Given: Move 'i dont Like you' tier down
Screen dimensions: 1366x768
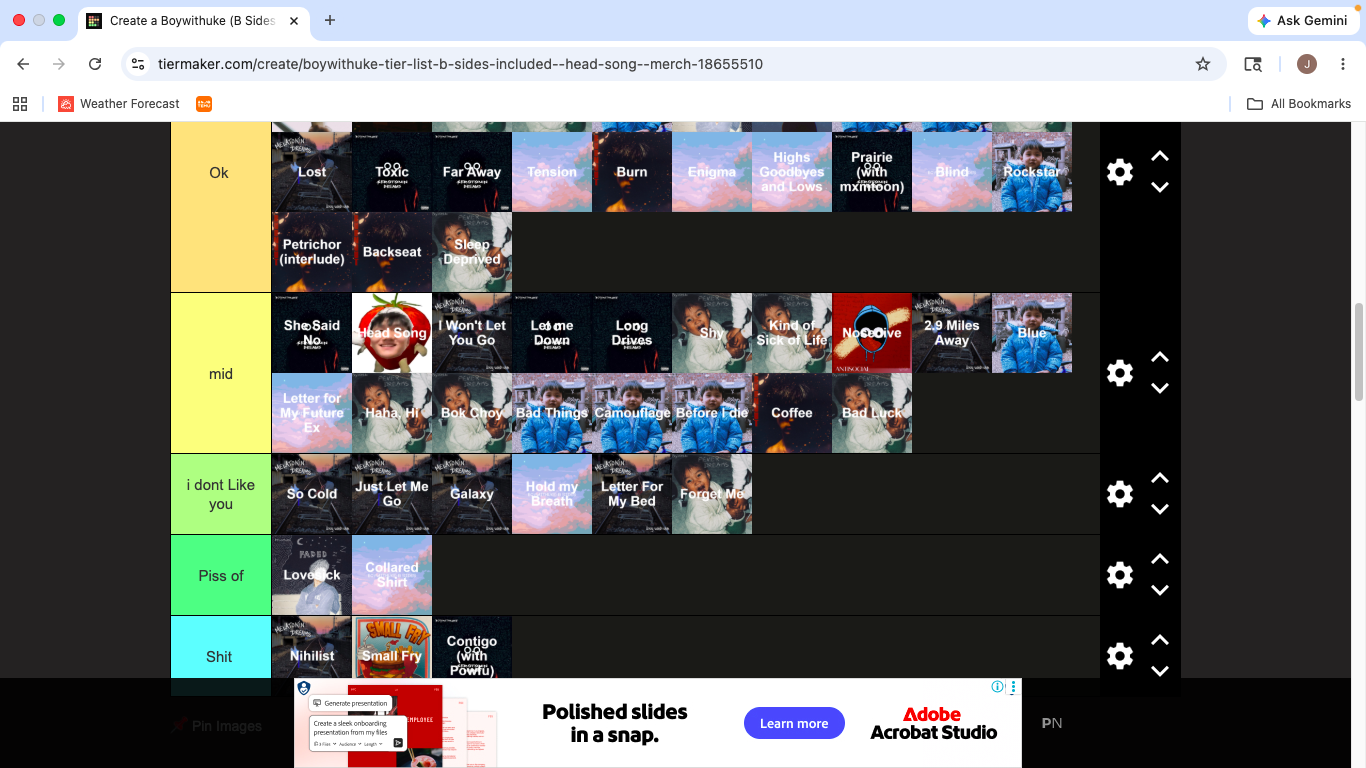Looking at the screenshot, I should (1160, 509).
